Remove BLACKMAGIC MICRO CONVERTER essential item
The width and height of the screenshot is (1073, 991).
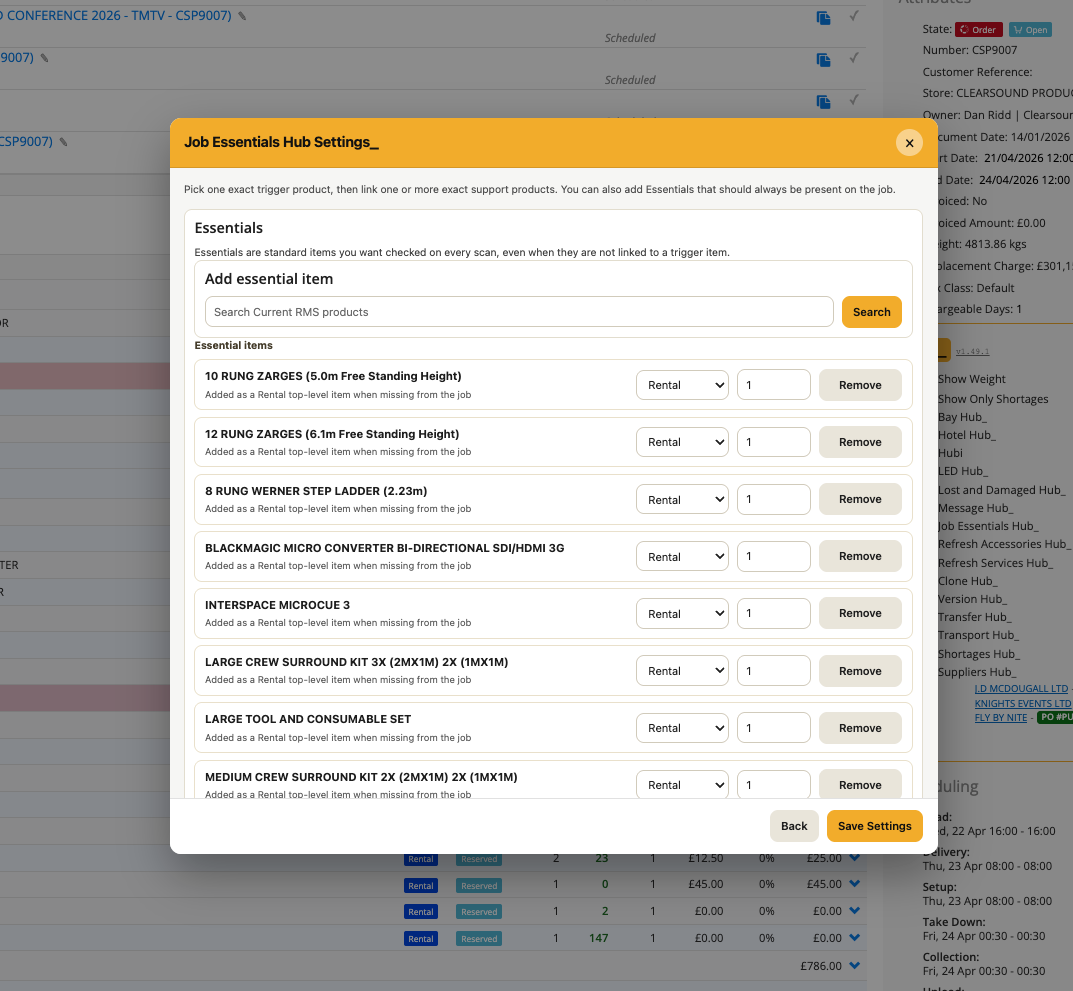tap(860, 556)
